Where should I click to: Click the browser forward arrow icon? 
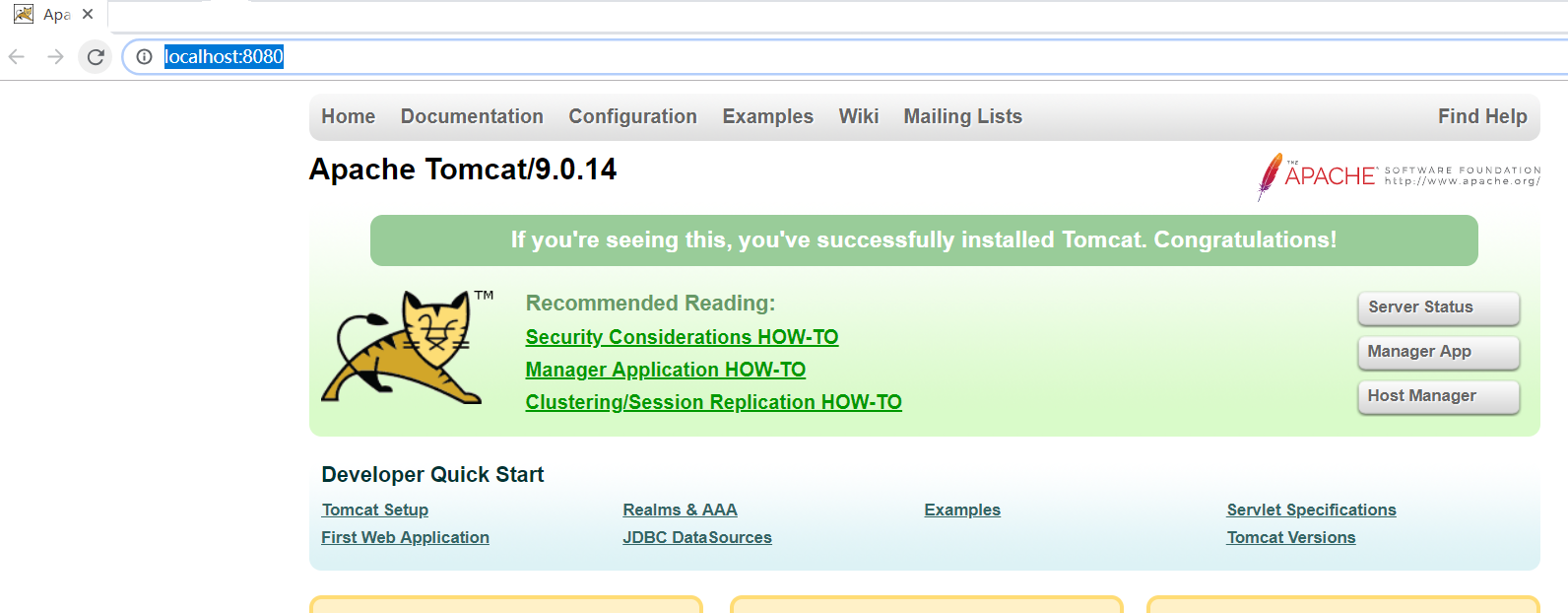pyautogui.click(x=55, y=57)
